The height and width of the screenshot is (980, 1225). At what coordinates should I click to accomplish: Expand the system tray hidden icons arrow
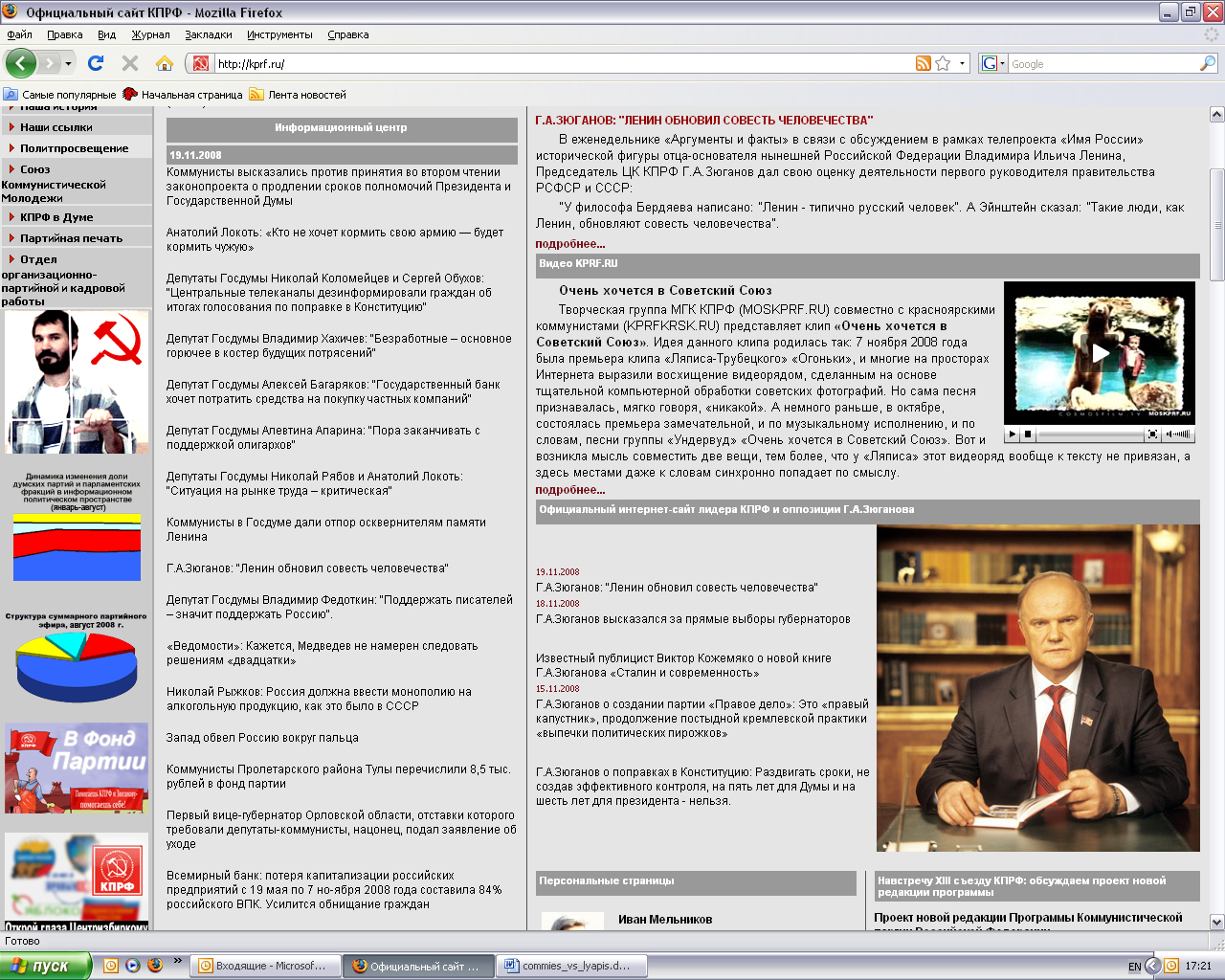[1153, 966]
